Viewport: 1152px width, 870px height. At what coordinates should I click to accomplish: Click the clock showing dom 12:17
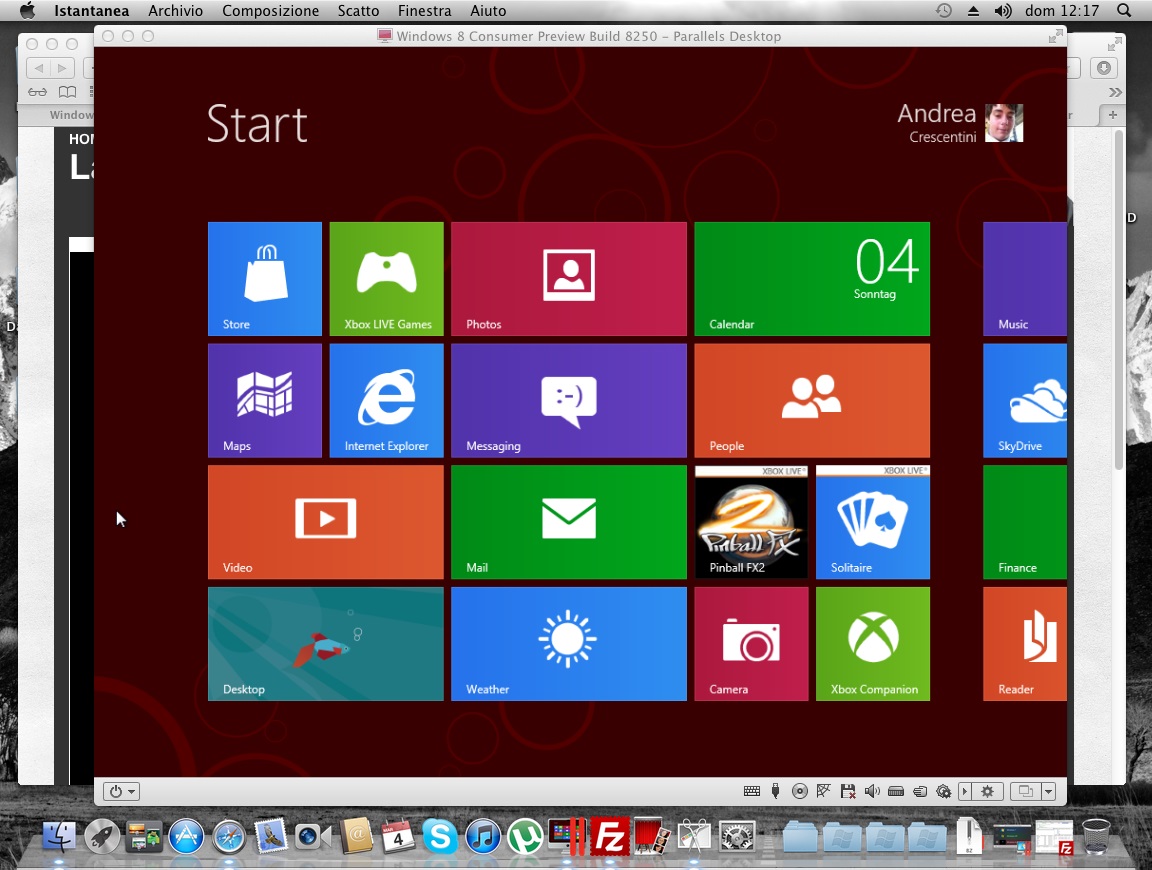coord(1062,10)
